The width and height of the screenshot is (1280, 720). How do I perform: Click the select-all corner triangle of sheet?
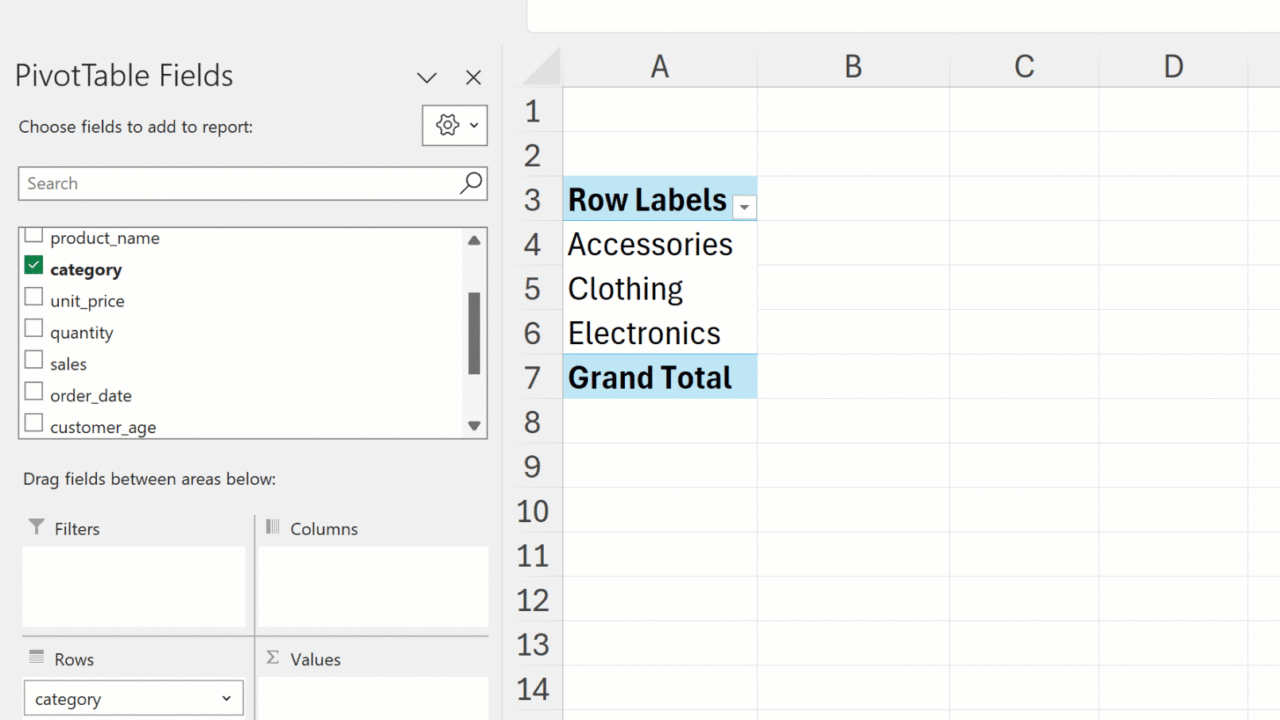click(544, 68)
